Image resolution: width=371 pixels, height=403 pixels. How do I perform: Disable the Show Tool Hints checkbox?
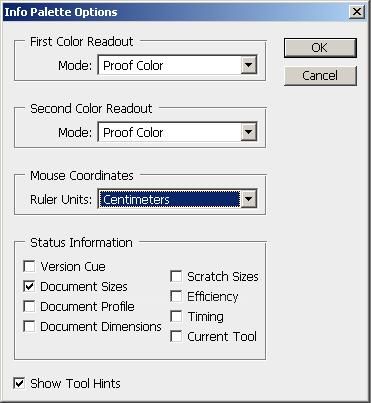click(x=19, y=383)
